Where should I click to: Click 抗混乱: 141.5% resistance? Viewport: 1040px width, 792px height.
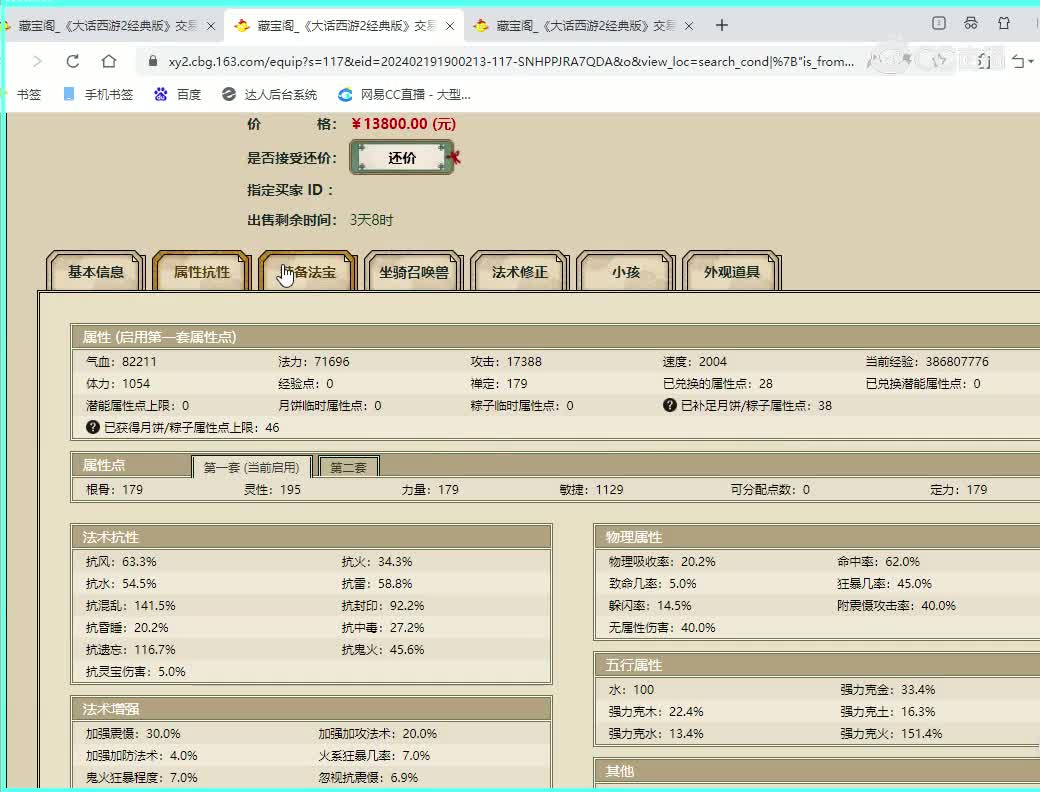click(x=131, y=606)
